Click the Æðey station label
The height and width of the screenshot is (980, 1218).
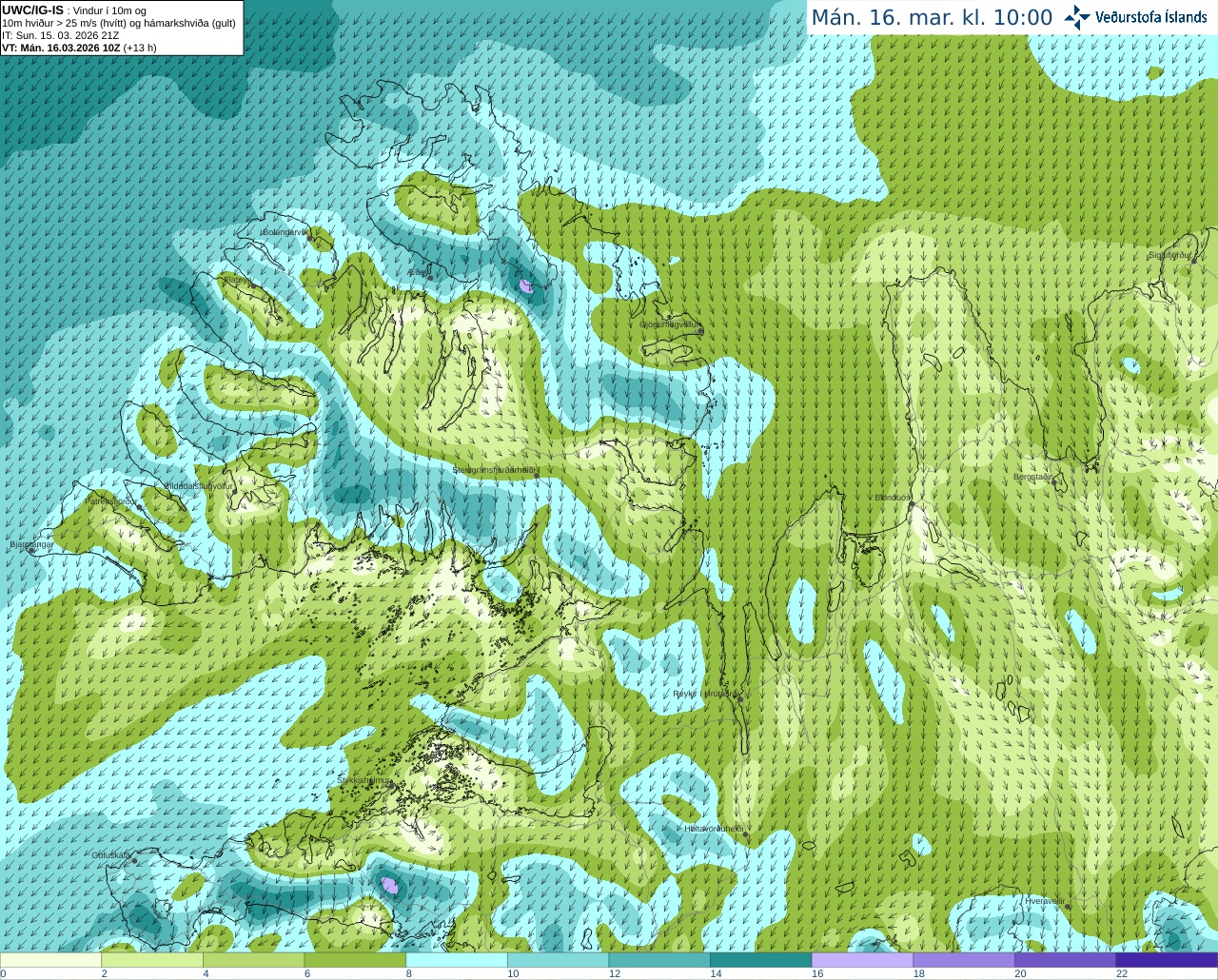[418, 273]
